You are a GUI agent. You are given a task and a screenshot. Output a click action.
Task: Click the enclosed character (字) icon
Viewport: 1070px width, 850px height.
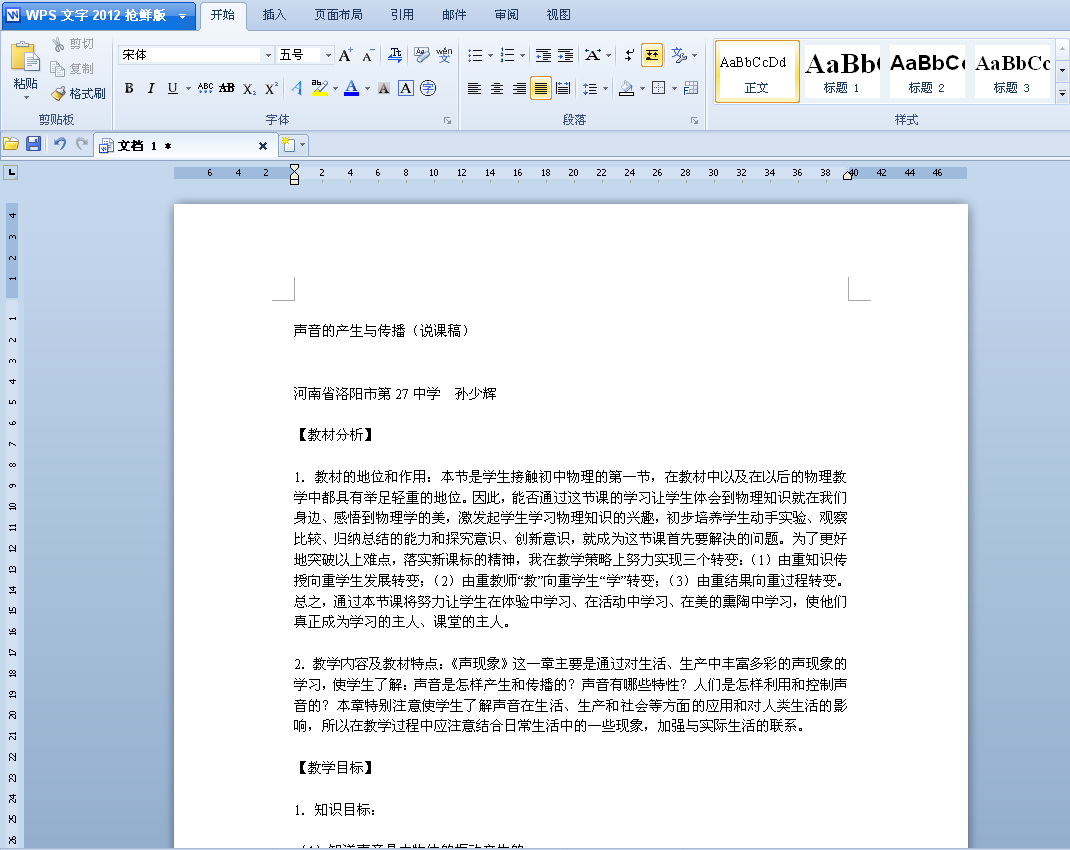coord(428,88)
